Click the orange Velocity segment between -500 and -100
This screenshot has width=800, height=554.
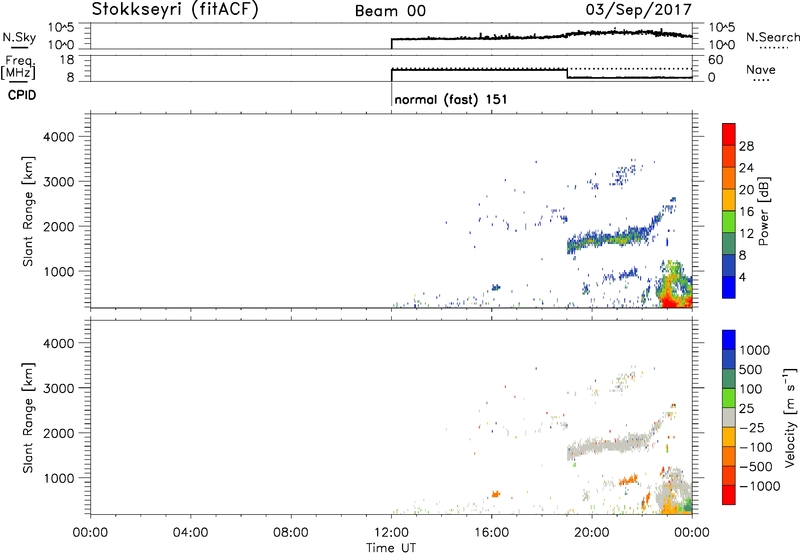point(729,456)
